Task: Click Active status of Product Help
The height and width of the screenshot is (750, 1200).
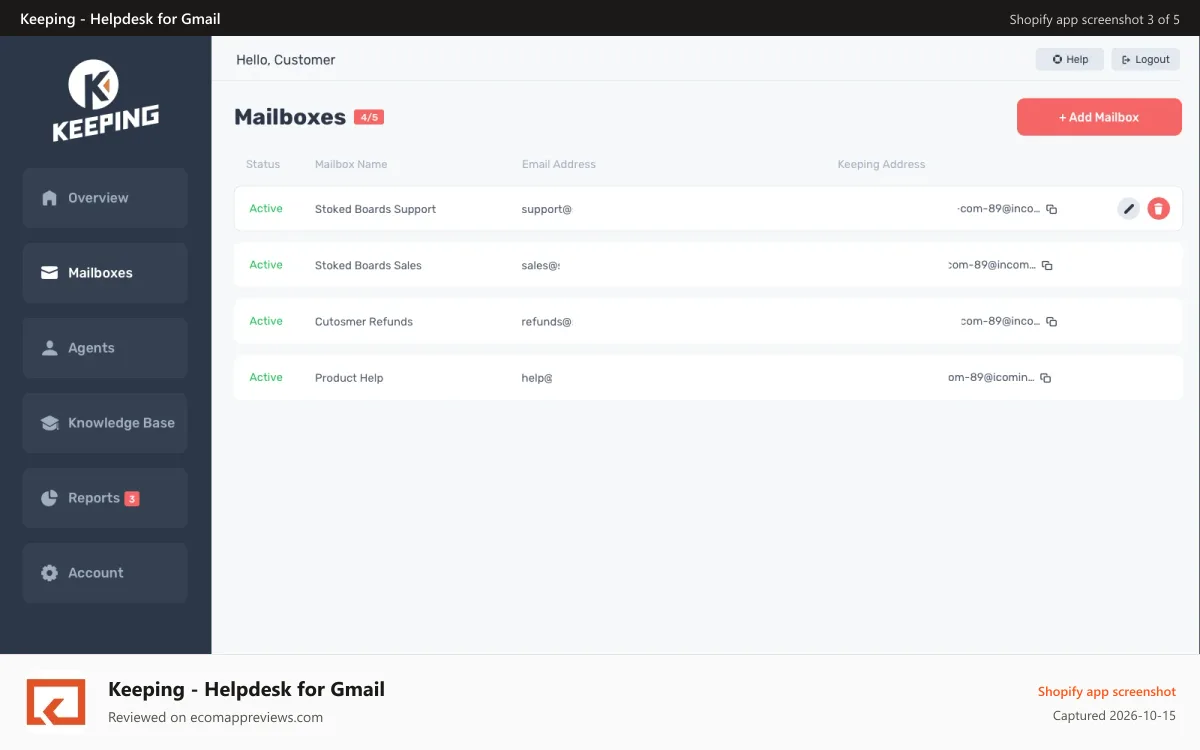Action: click(266, 377)
